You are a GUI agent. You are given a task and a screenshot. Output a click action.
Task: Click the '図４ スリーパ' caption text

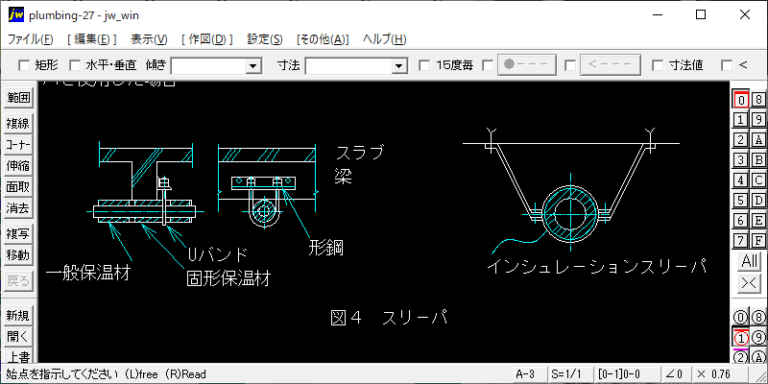(x=389, y=317)
